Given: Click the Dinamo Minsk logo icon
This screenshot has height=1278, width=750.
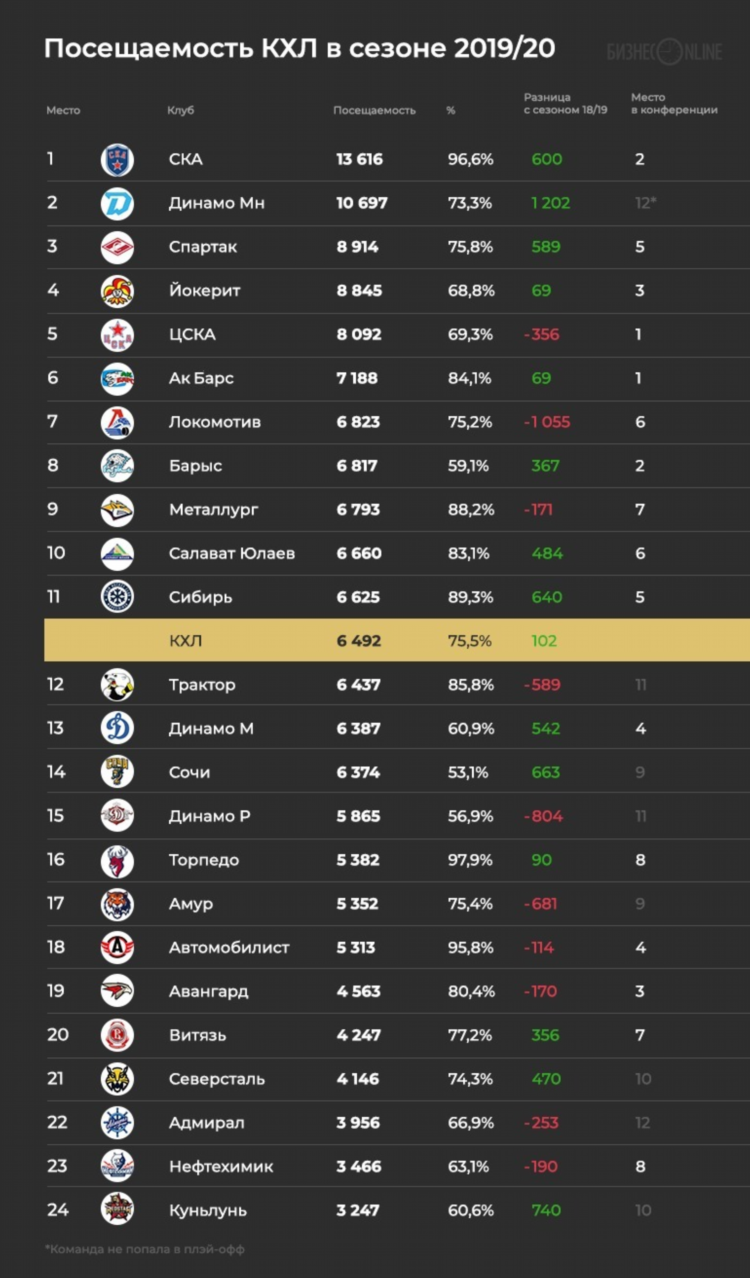Looking at the screenshot, I should [x=117, y=204].
